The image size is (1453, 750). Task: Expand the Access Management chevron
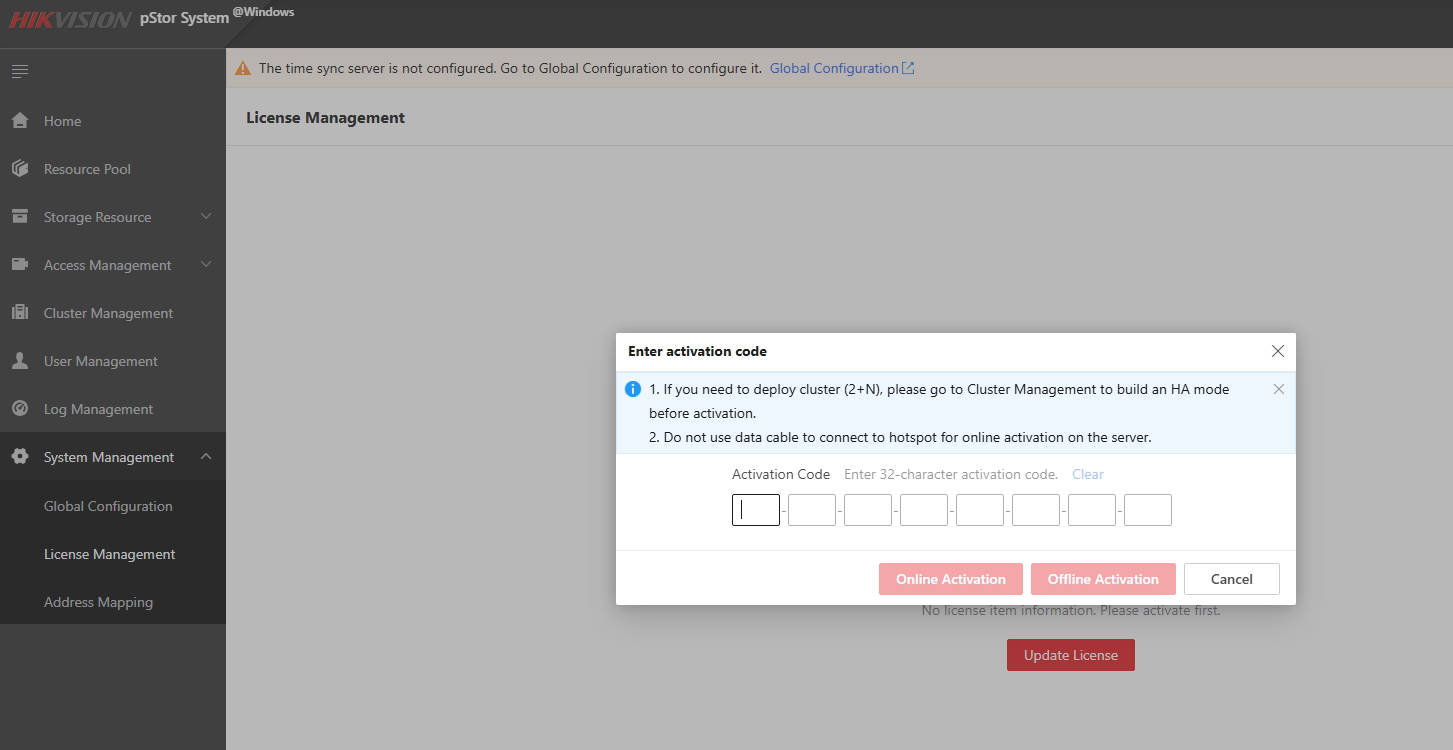click(x=206, y=265)
